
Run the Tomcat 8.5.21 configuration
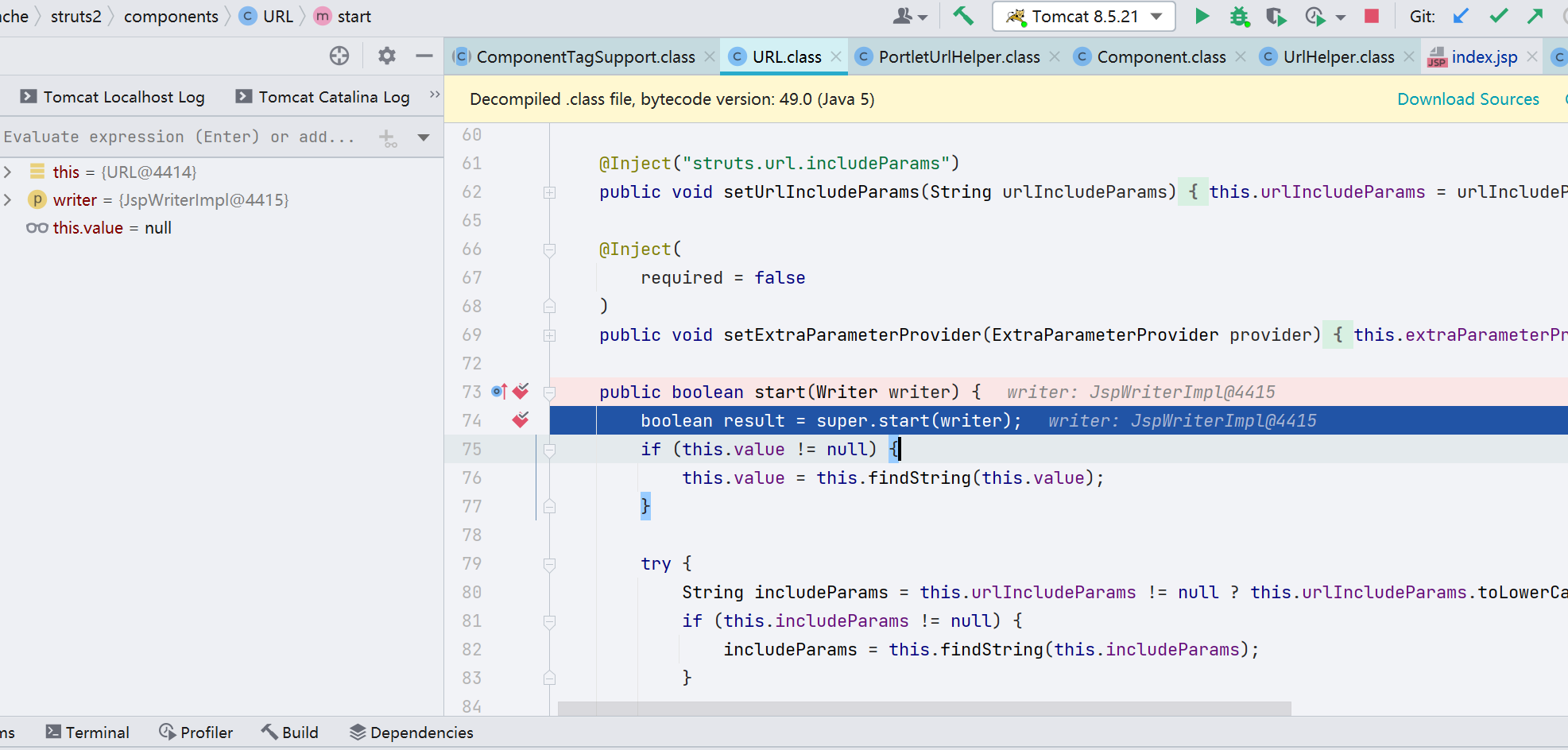(x=1202, y=16)
